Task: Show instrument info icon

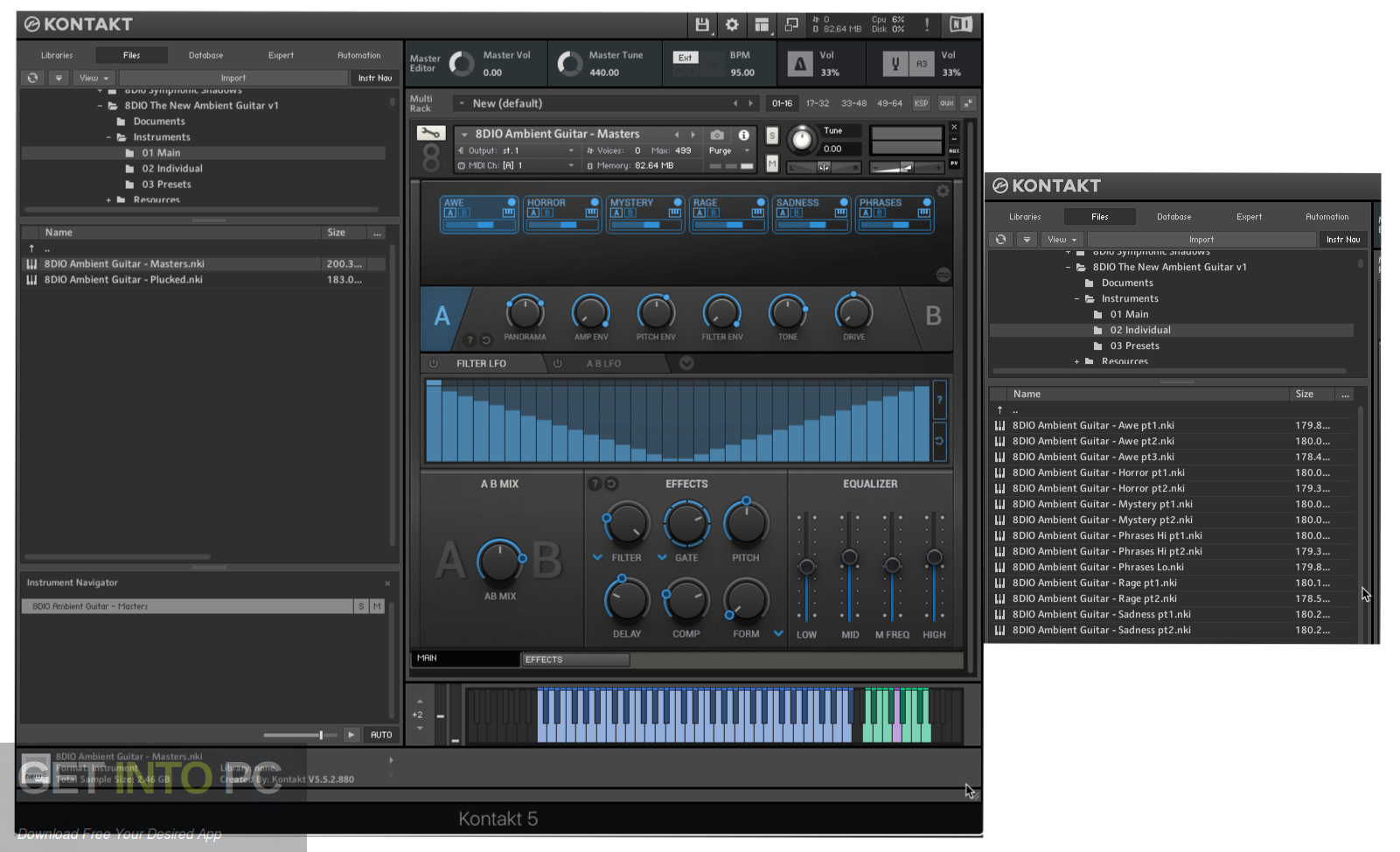Action: click(x=743, y=135)
